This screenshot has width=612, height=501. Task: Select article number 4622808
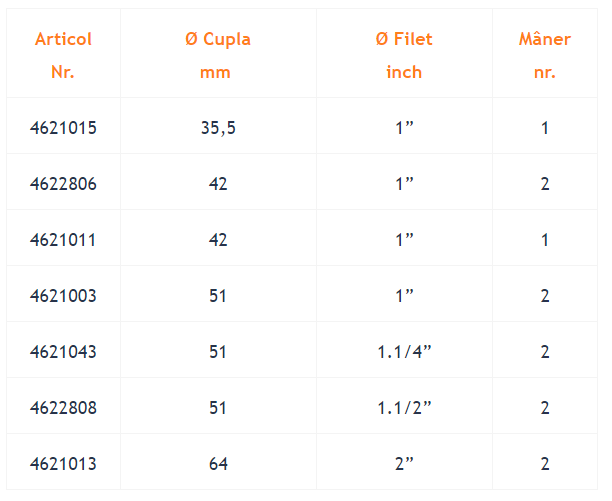(63, 408)
